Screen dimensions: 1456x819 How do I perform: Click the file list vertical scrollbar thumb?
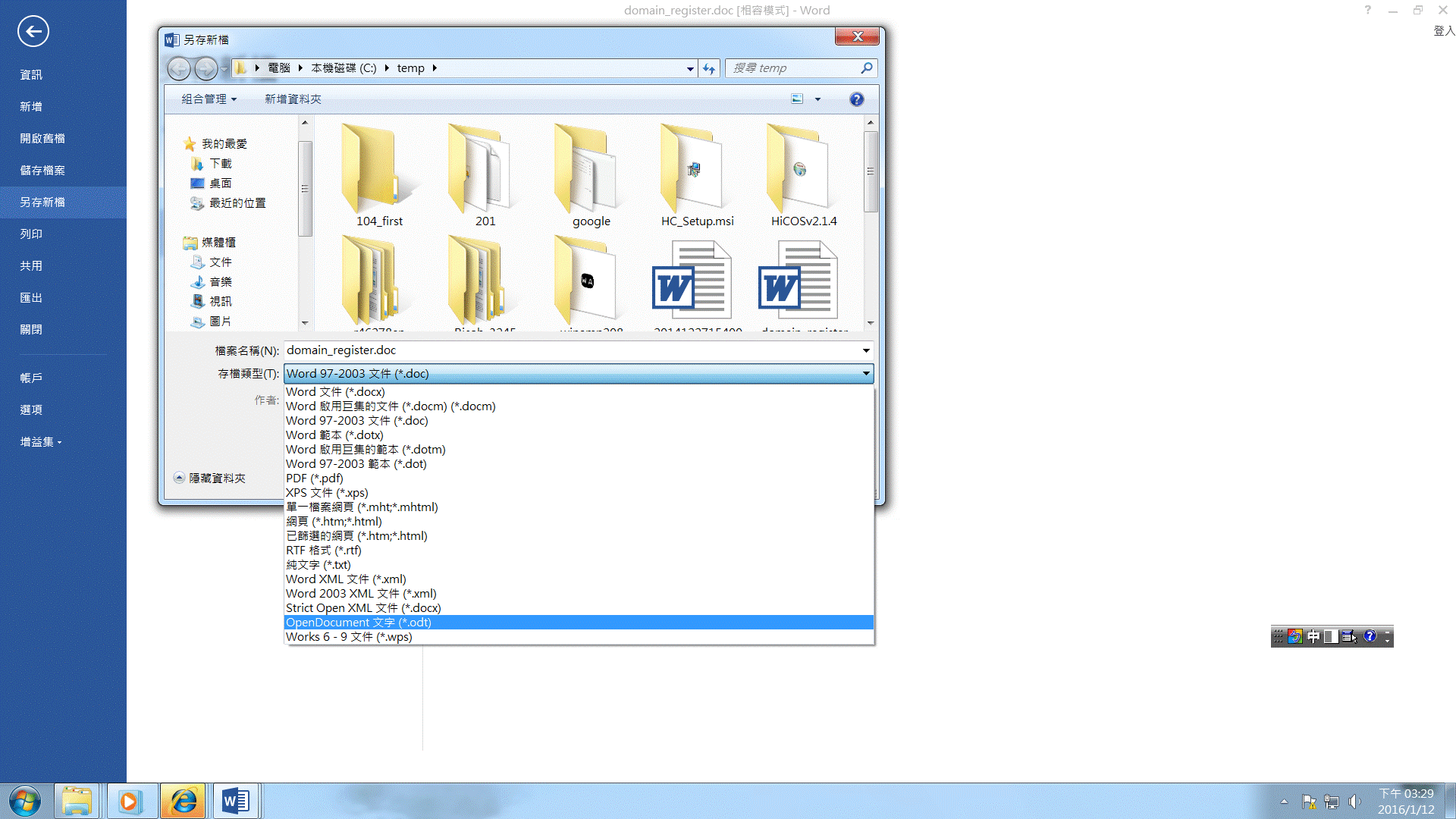871,171
